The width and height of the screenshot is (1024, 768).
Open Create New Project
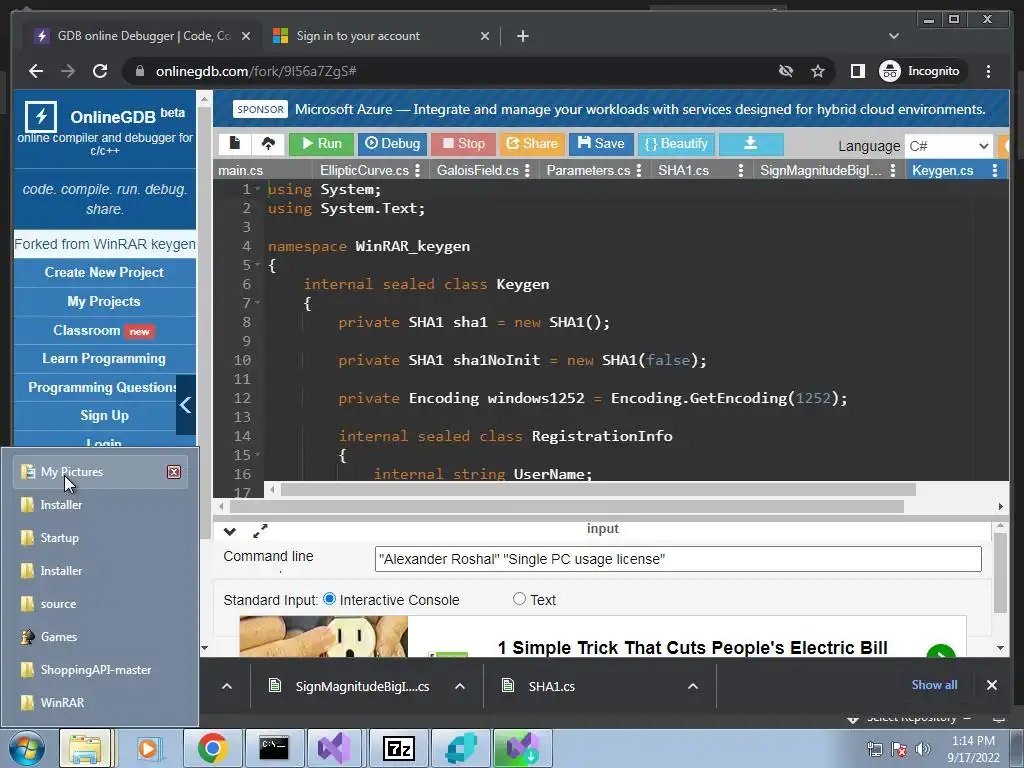coord(104,272)
